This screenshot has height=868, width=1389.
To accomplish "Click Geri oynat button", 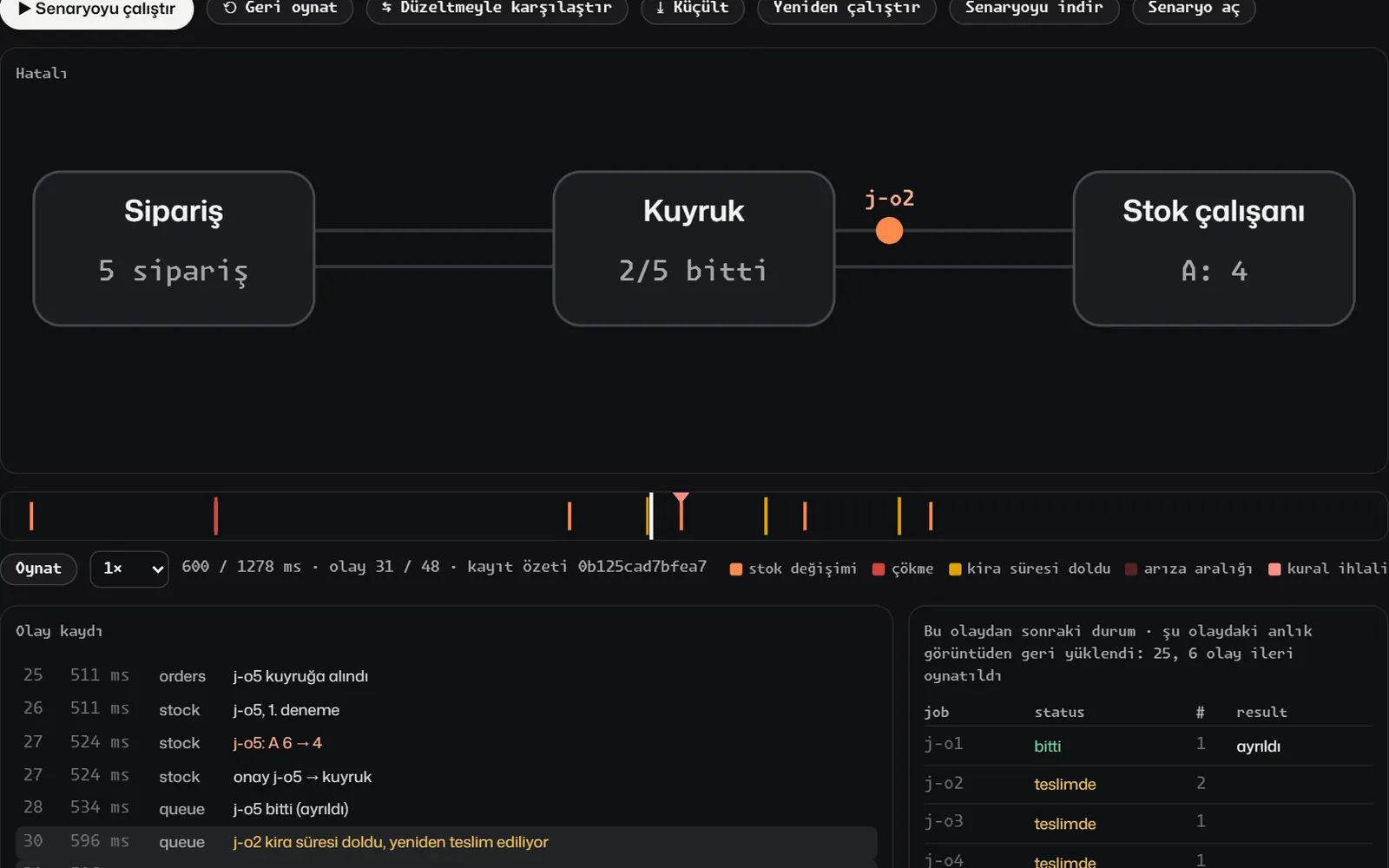I will click(280, 9).
